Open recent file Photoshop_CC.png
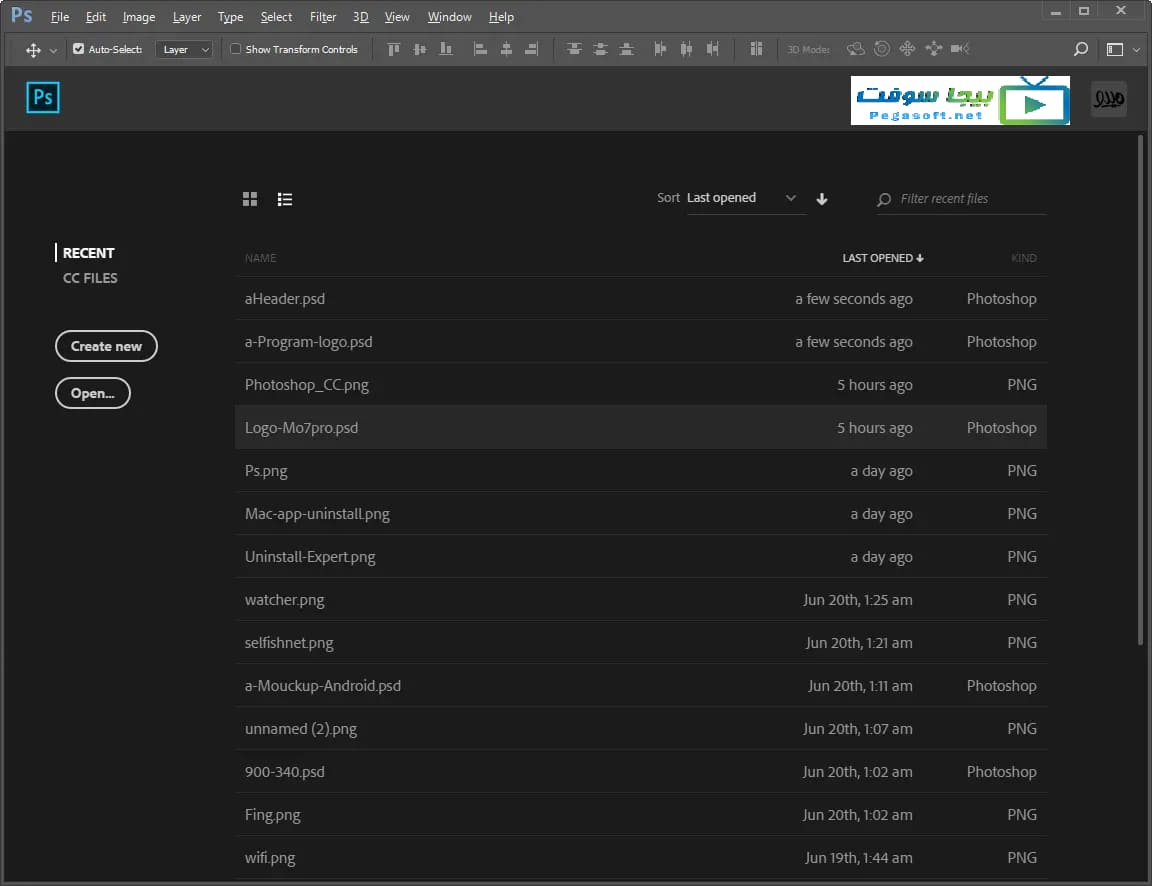Screen dimensions: 1152x886 coord(641,384)
